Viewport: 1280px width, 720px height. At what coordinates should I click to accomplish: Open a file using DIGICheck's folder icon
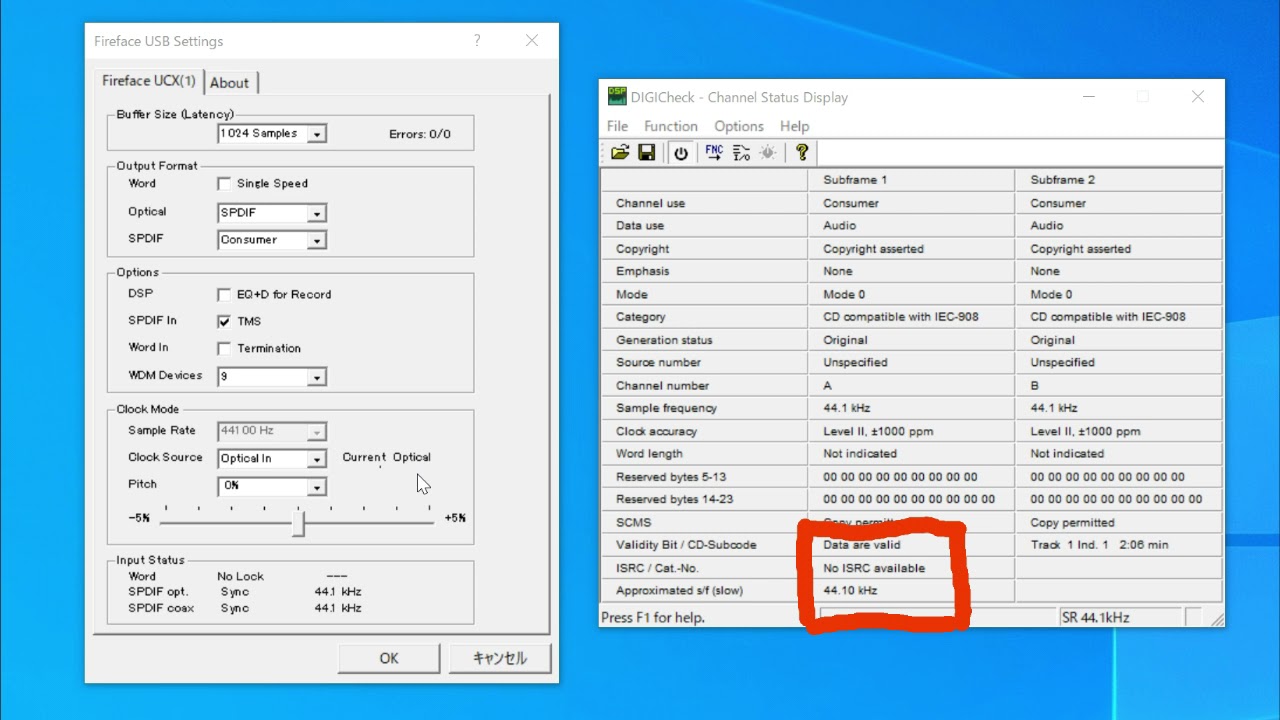(x=620, y=152)
